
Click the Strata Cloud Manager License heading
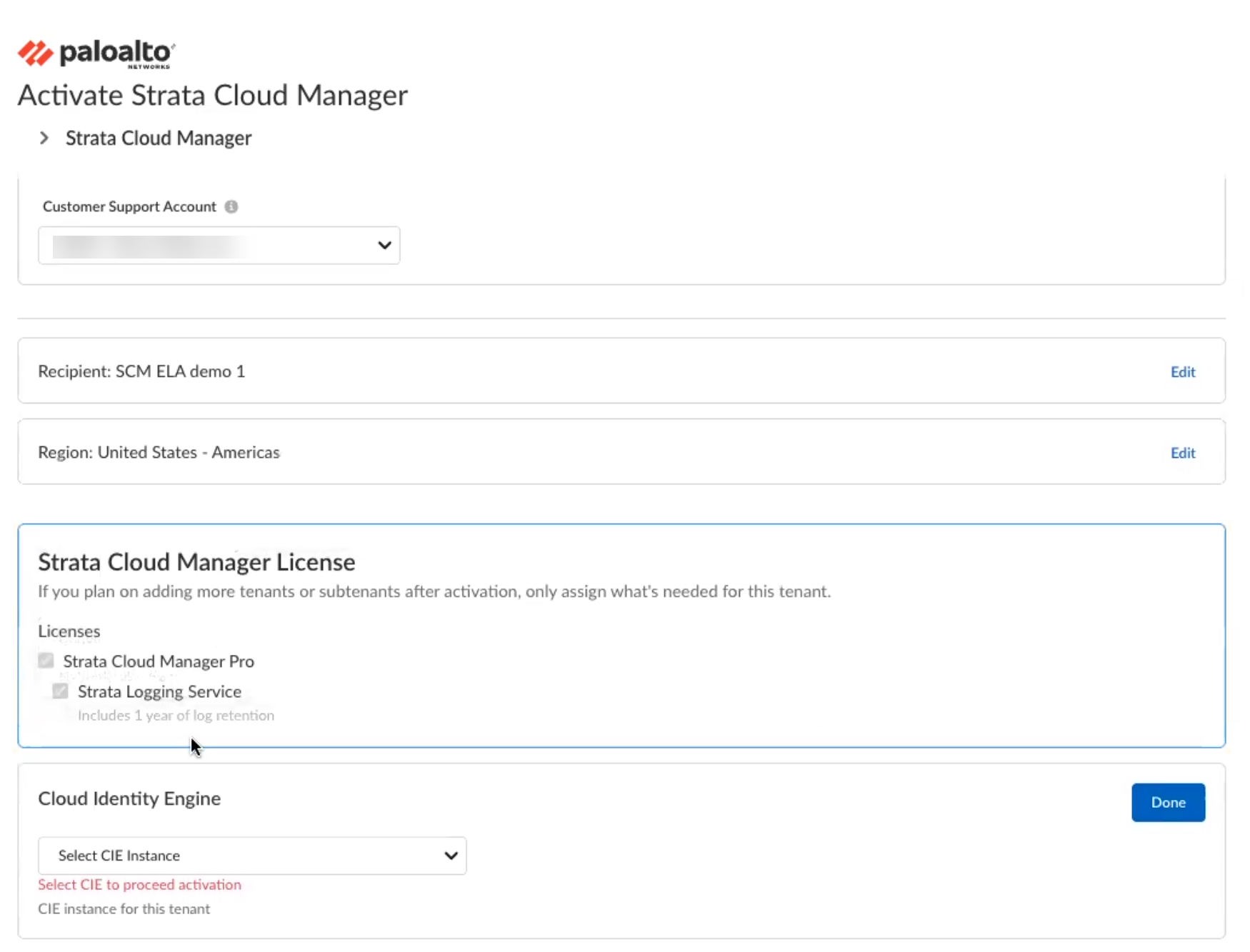pos(196,562)
